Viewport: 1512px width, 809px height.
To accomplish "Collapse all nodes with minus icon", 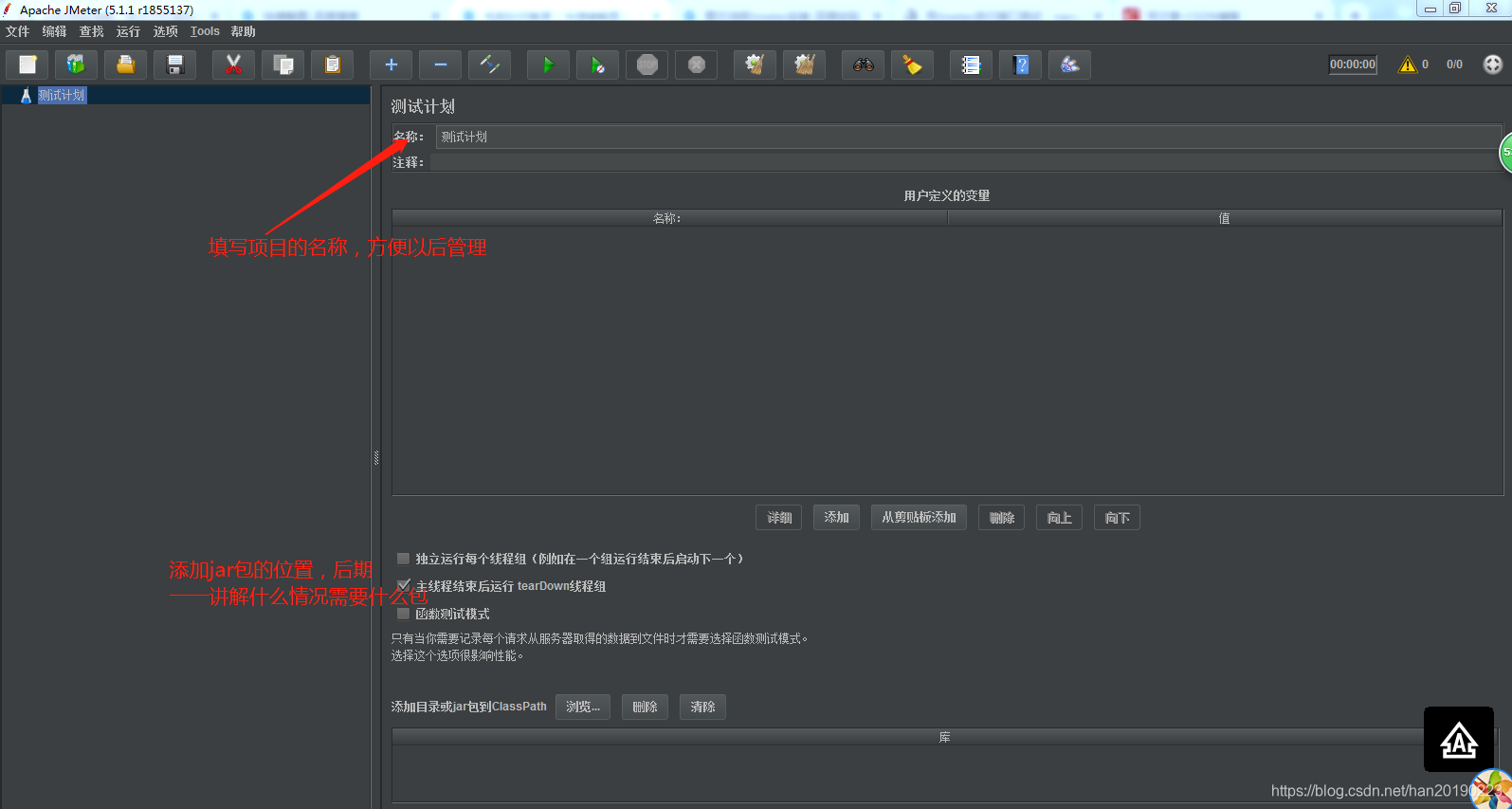I will (x=440, y=64).
